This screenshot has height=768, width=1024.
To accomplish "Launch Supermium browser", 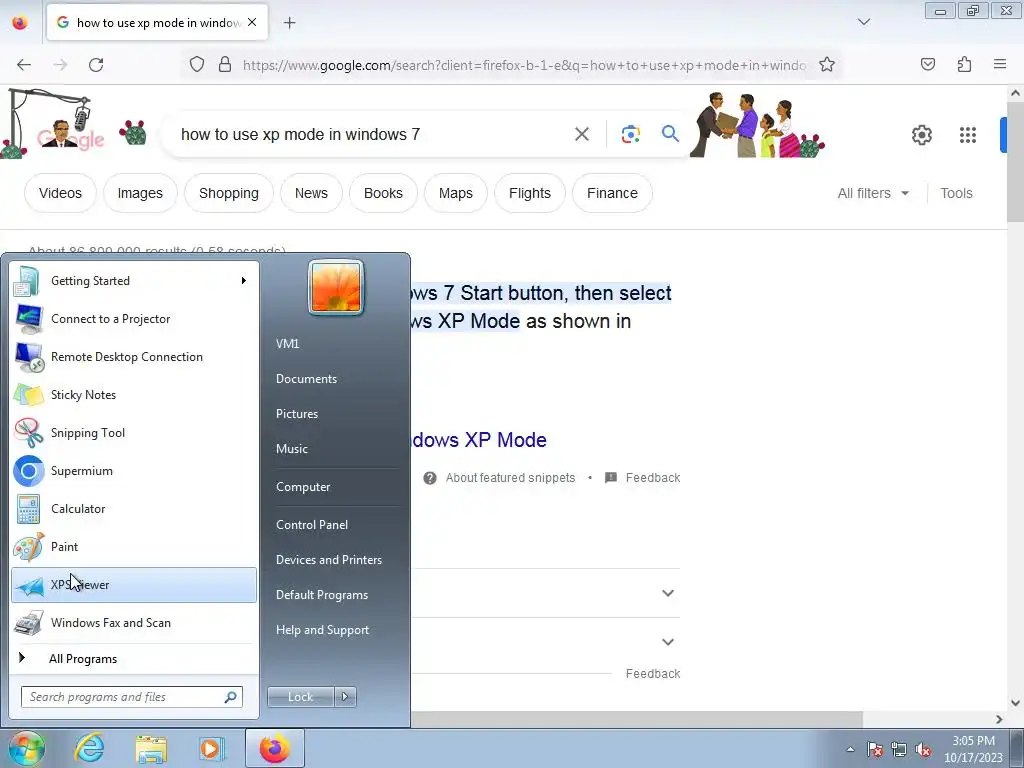I will 134,471.
